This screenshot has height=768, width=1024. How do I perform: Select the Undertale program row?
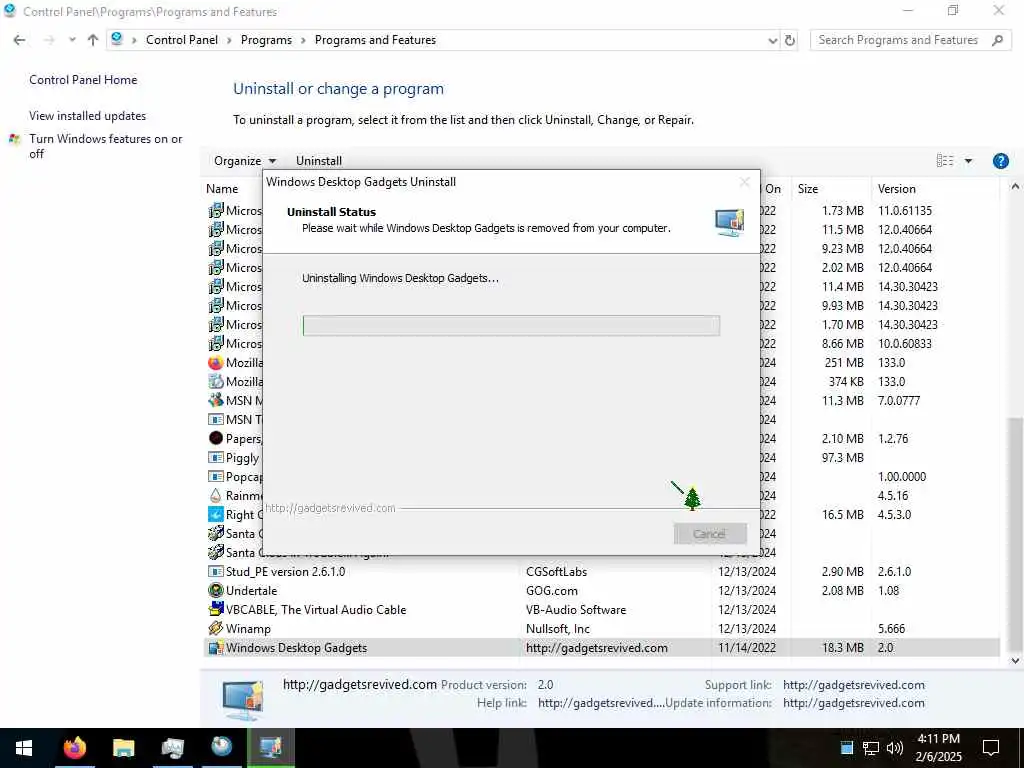click(x=601, y=590)
